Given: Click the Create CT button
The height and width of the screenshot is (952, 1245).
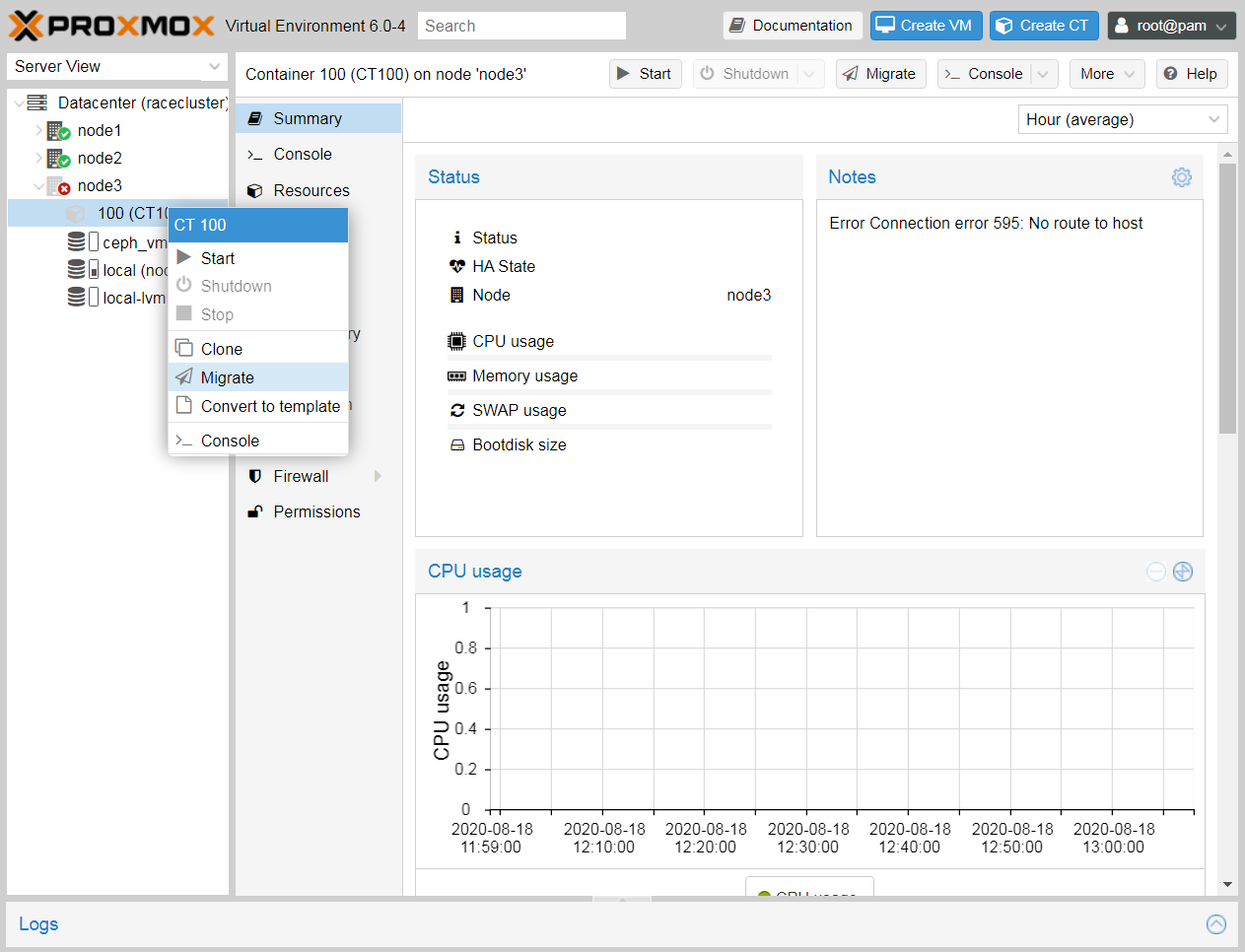Looking at the screenshot, I should pyautogui.click(x=1044, y=26).
